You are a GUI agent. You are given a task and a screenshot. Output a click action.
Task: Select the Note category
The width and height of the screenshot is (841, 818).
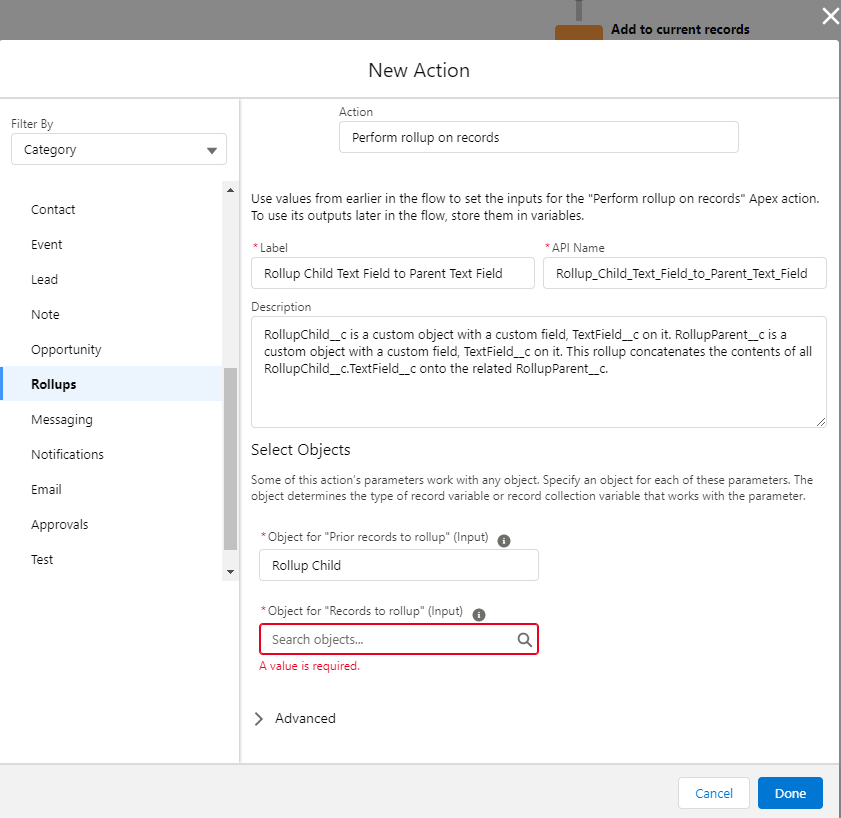point(45,314)
